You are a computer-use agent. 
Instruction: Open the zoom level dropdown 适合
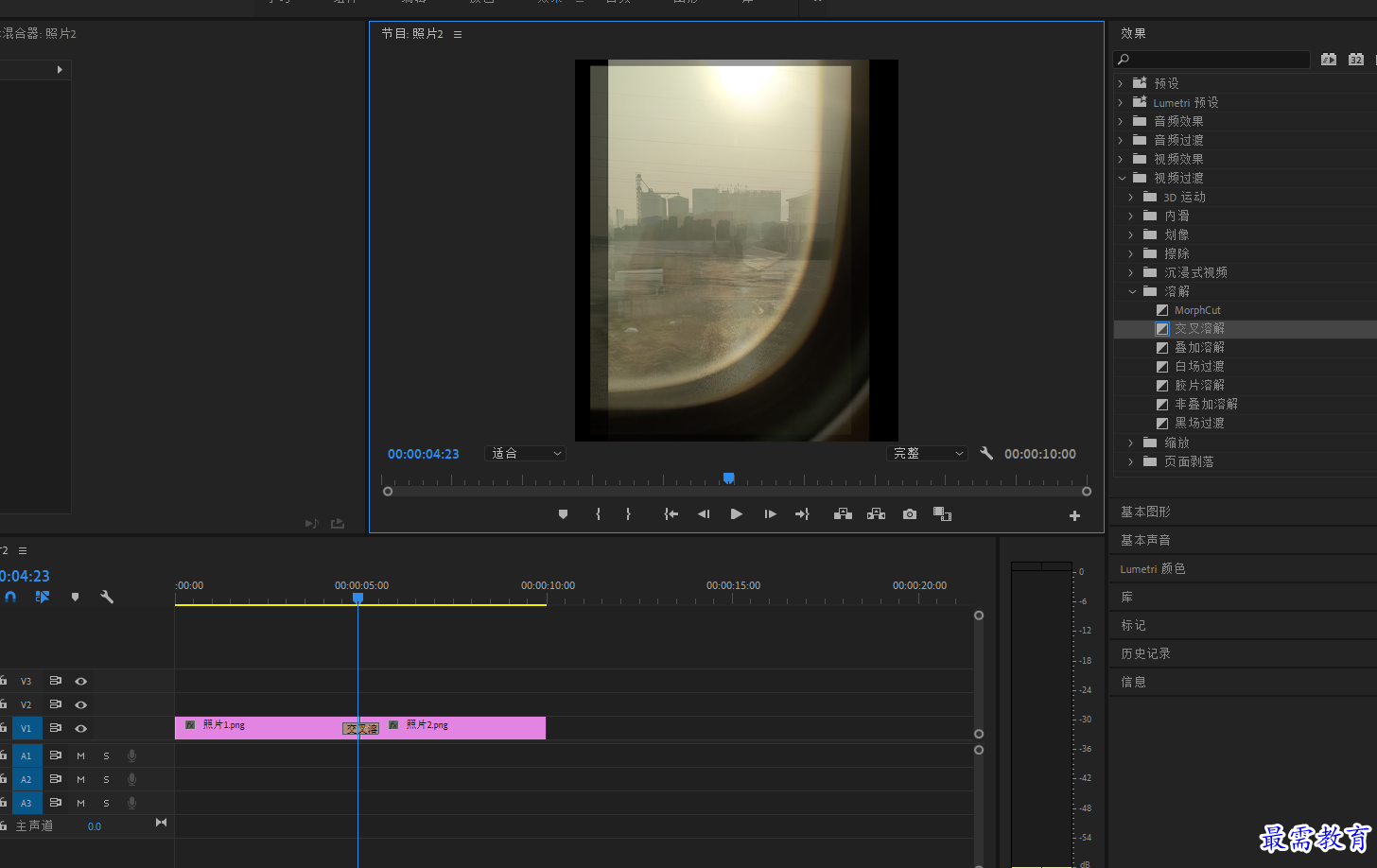point(525,454)
